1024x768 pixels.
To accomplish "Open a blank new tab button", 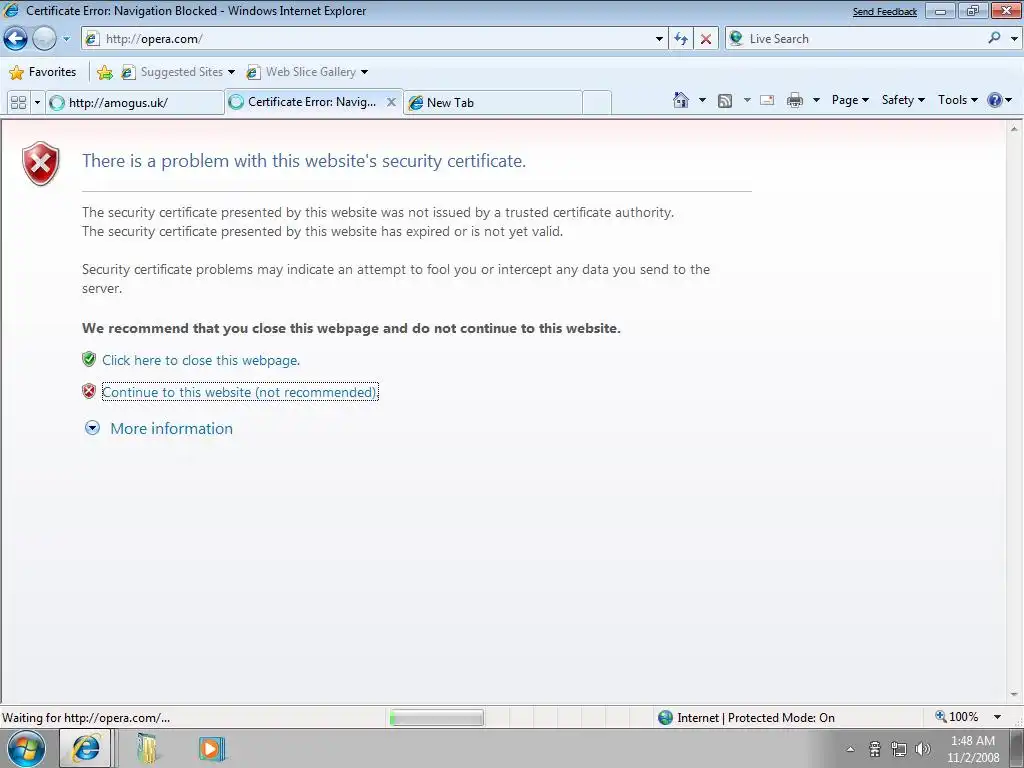I will coord(597,103).
